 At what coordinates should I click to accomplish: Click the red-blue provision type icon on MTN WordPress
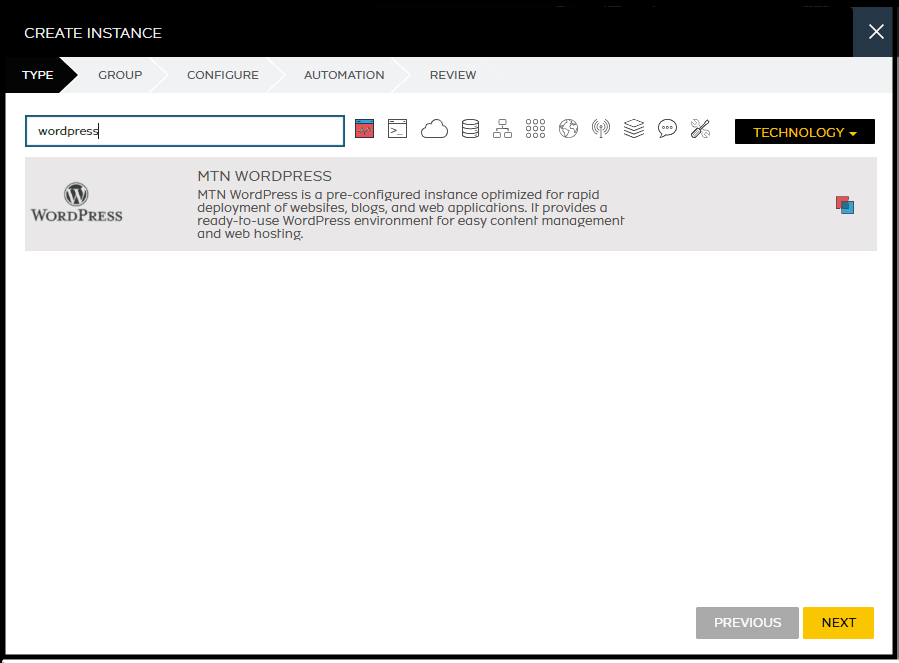[845, 205]
